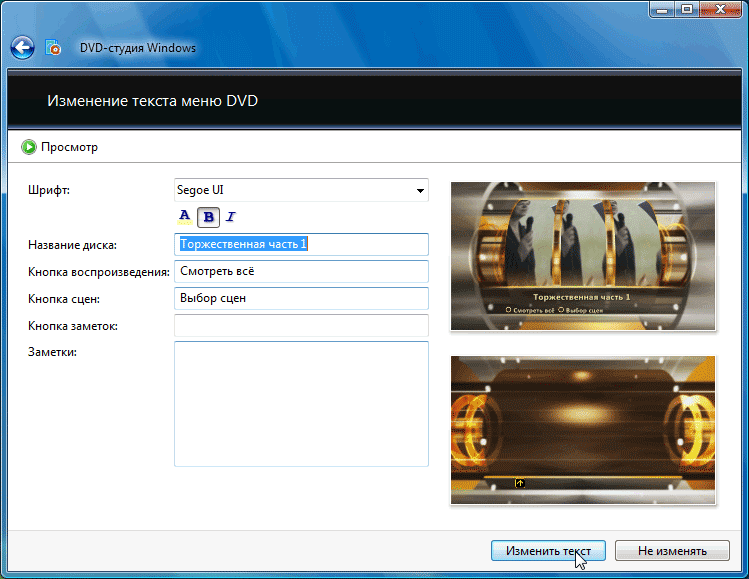Click the Кнопка воспроизведения: label
Image resolution: width=749 pixels, height=579 pixels.
click(99, 272)
